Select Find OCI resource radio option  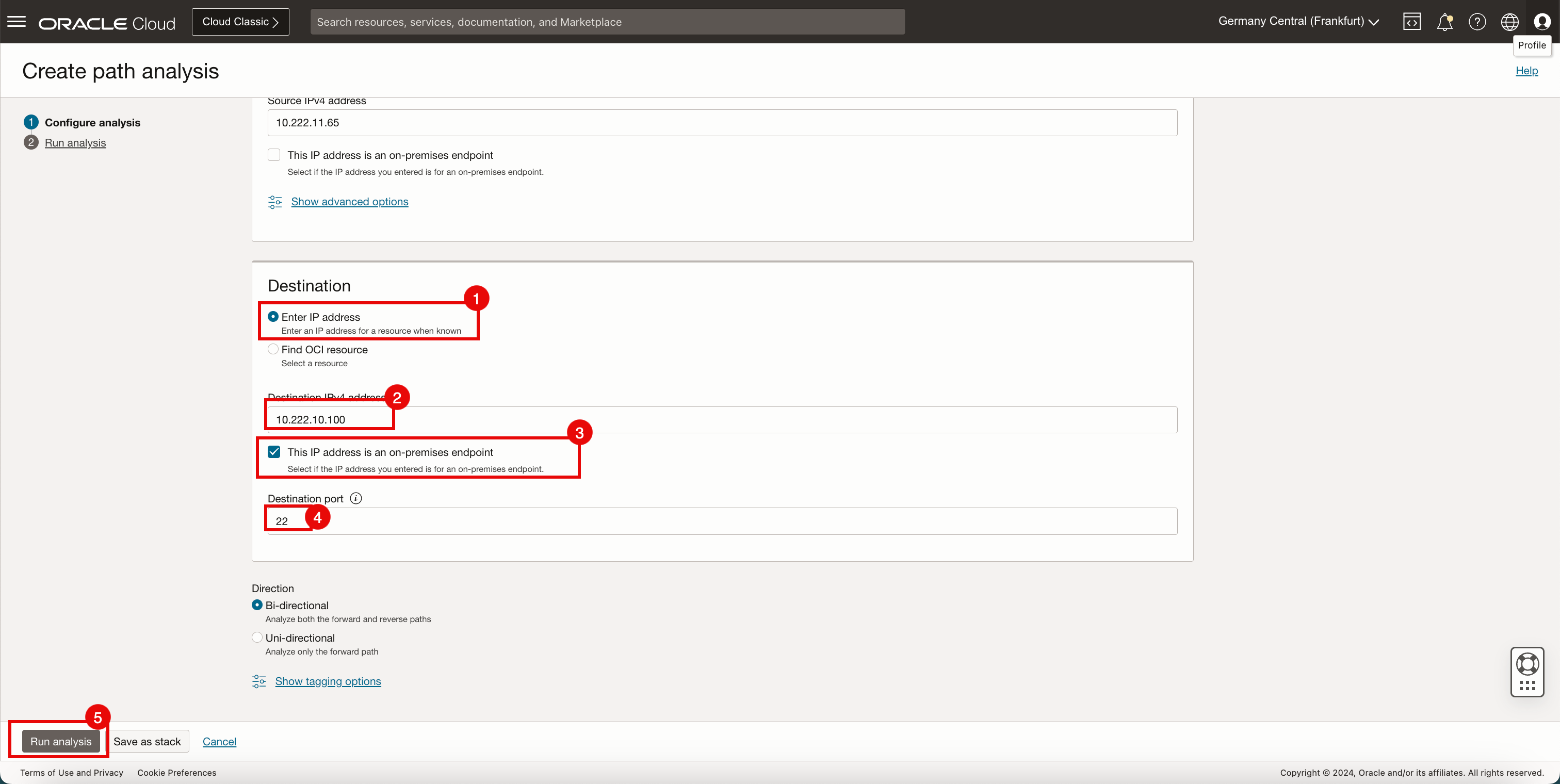[x=273, y=349]
